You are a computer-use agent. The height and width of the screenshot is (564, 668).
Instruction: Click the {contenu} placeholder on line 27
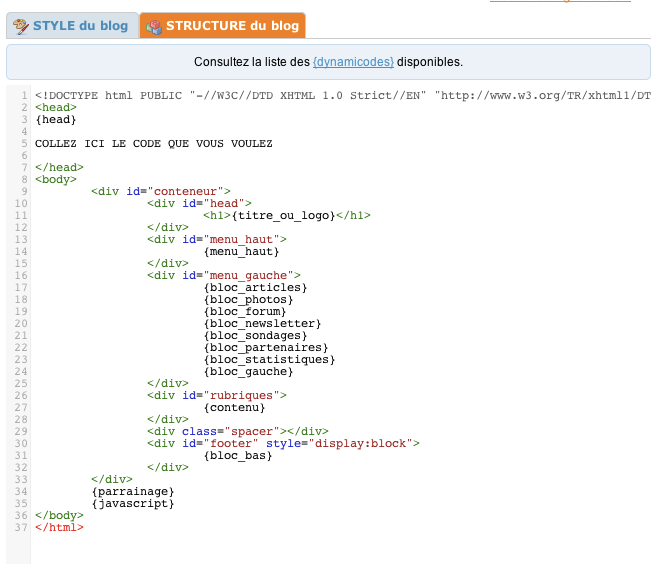click(234, 408)
